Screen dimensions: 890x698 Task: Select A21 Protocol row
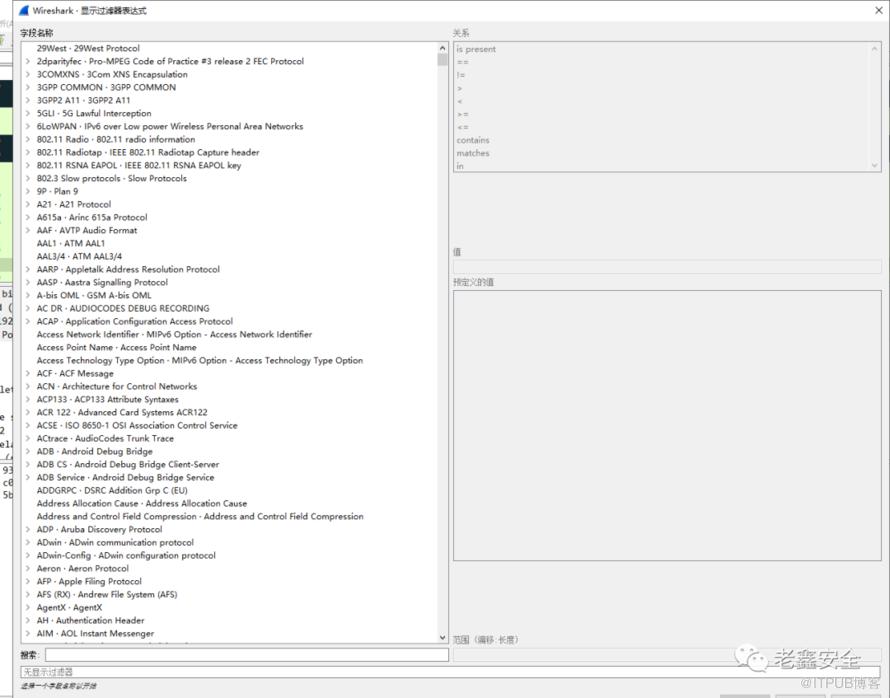click(74, 205)
